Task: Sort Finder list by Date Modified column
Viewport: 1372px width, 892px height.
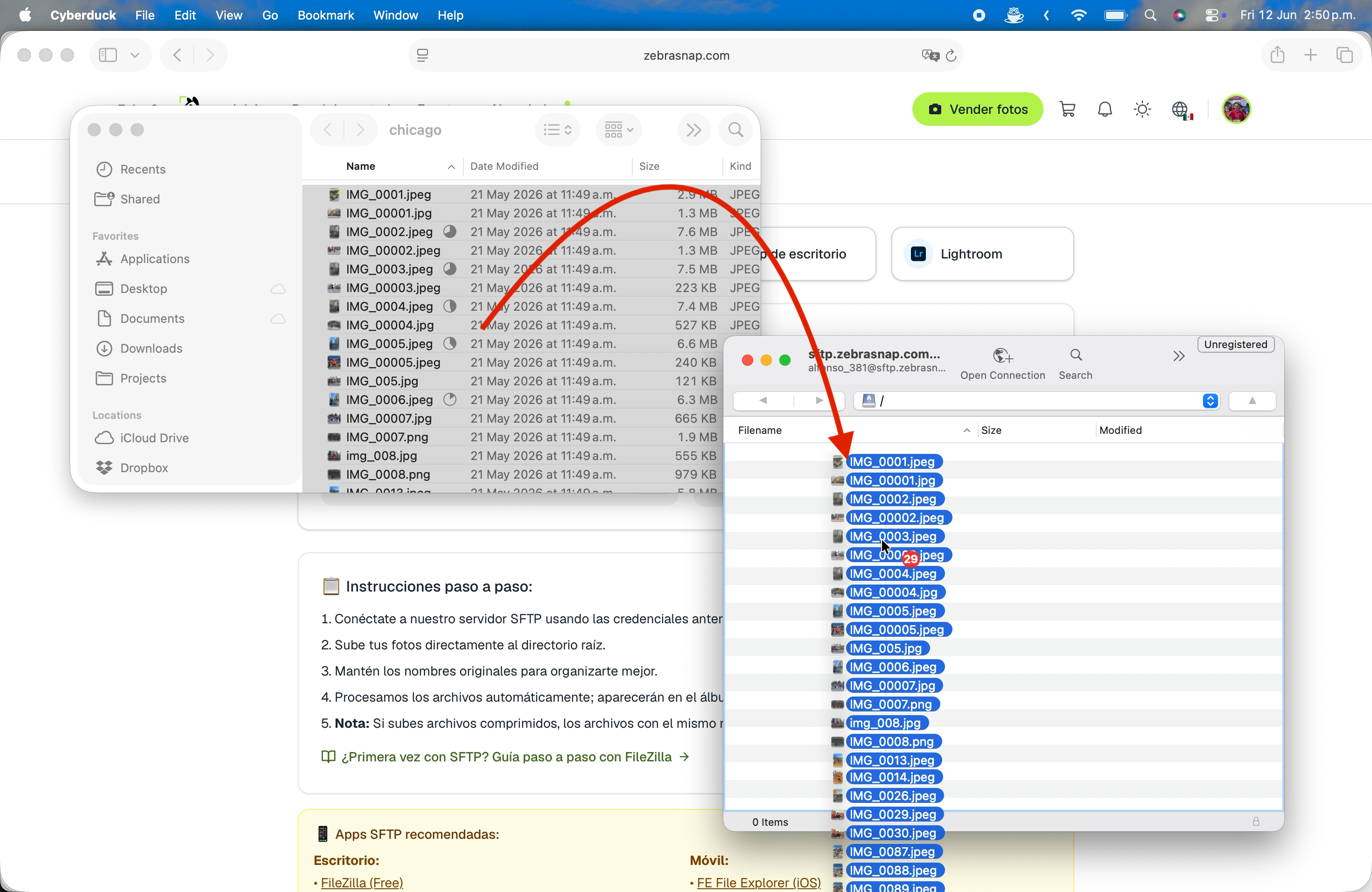Action: 504,166
